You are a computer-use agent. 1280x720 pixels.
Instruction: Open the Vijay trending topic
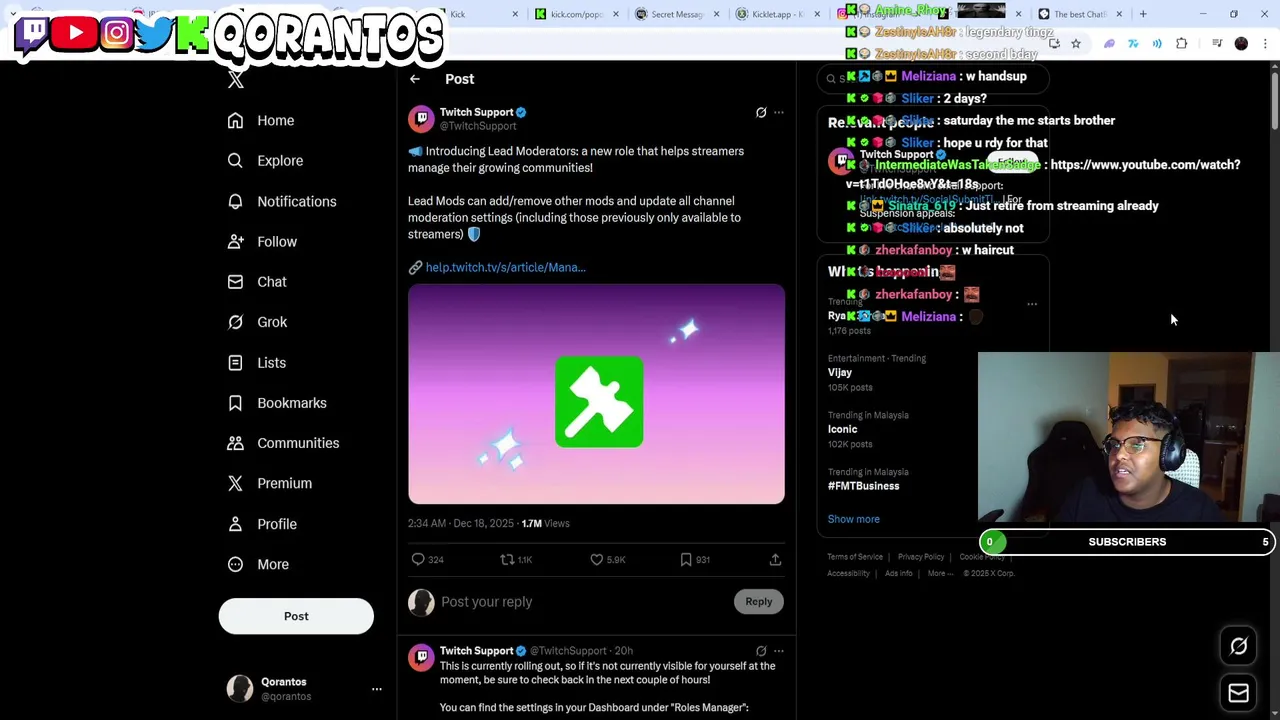coord(840,372)
